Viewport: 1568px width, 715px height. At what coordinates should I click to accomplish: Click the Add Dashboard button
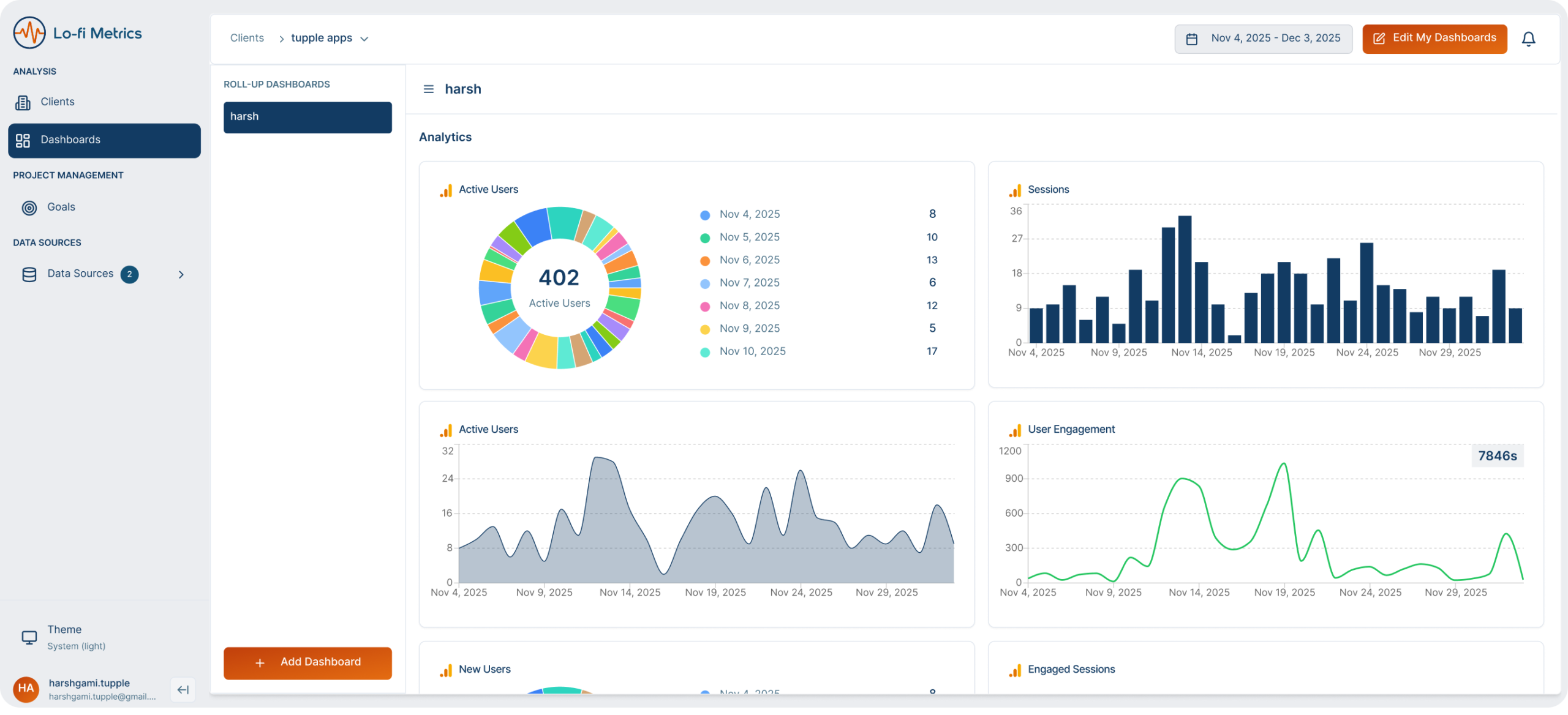307,662
